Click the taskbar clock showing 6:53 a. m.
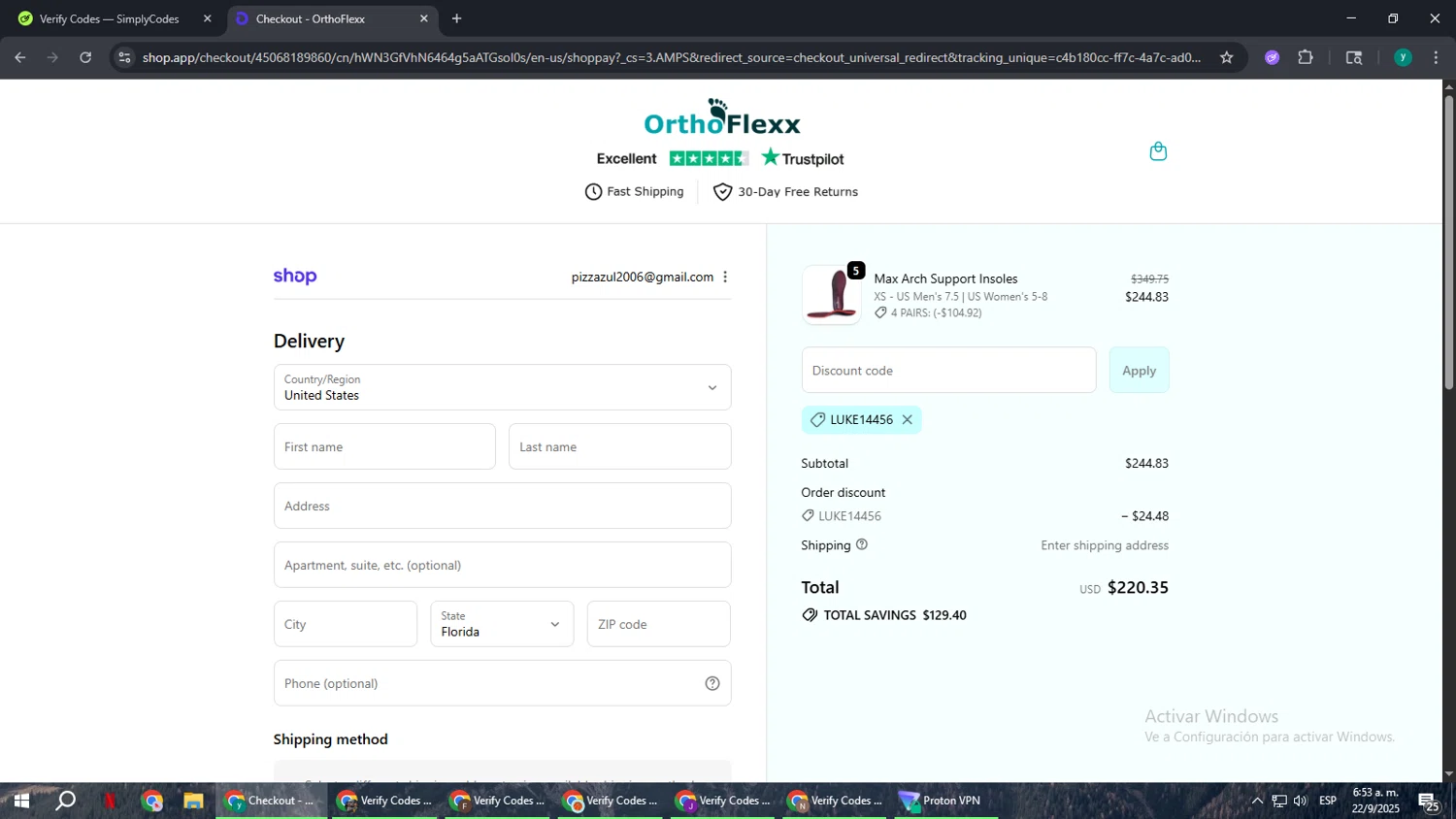The height and width of the screenshot is (819, 1456). point(1376,801)
